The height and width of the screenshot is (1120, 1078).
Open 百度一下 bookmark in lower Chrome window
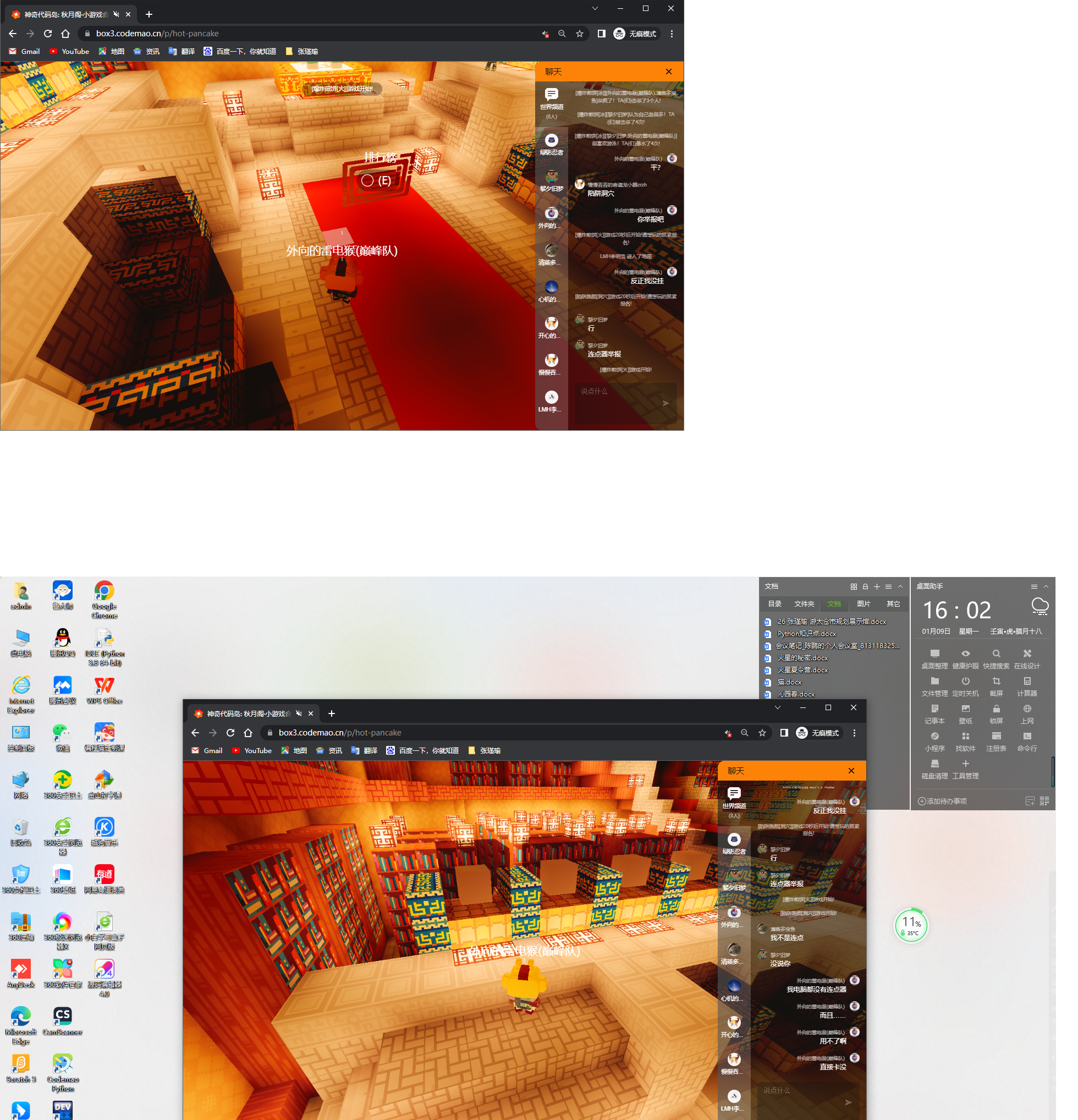[423, 750]
